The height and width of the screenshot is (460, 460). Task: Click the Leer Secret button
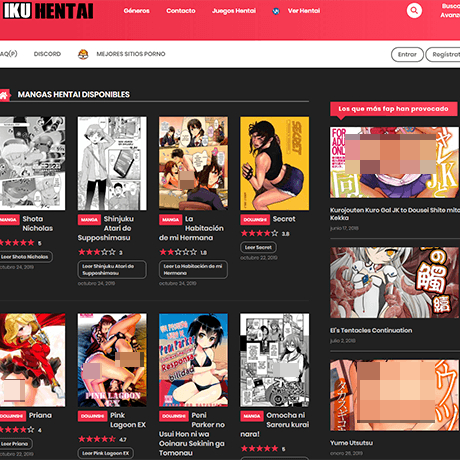(258, 247)
